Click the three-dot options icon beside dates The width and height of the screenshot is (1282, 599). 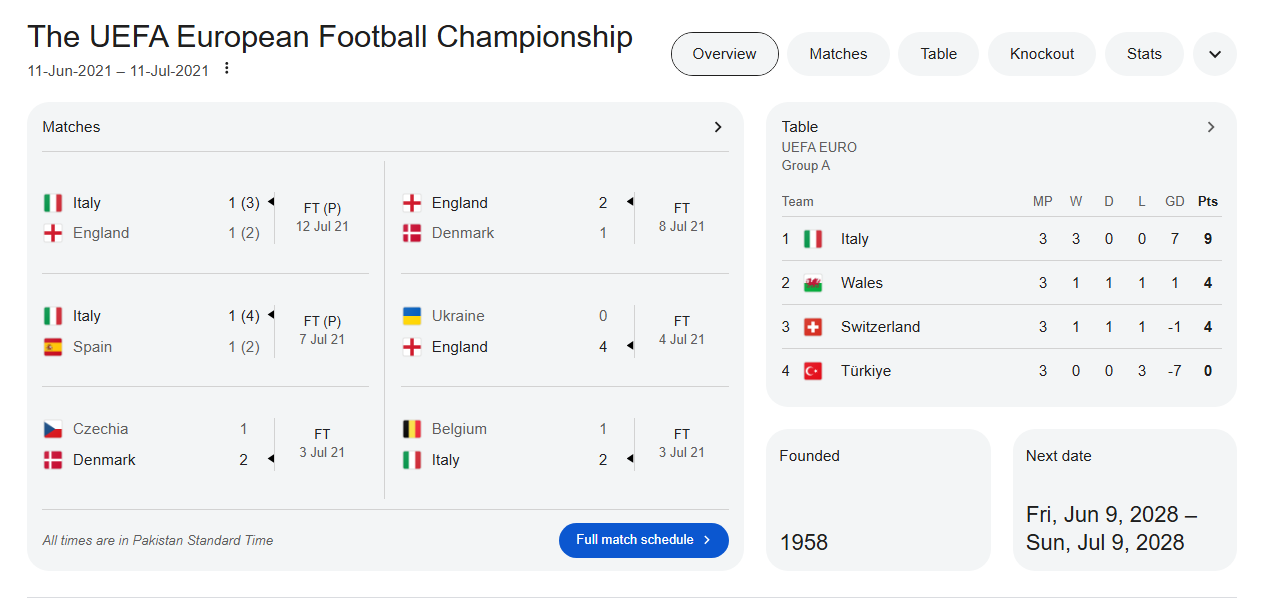(x=227, y=69)
